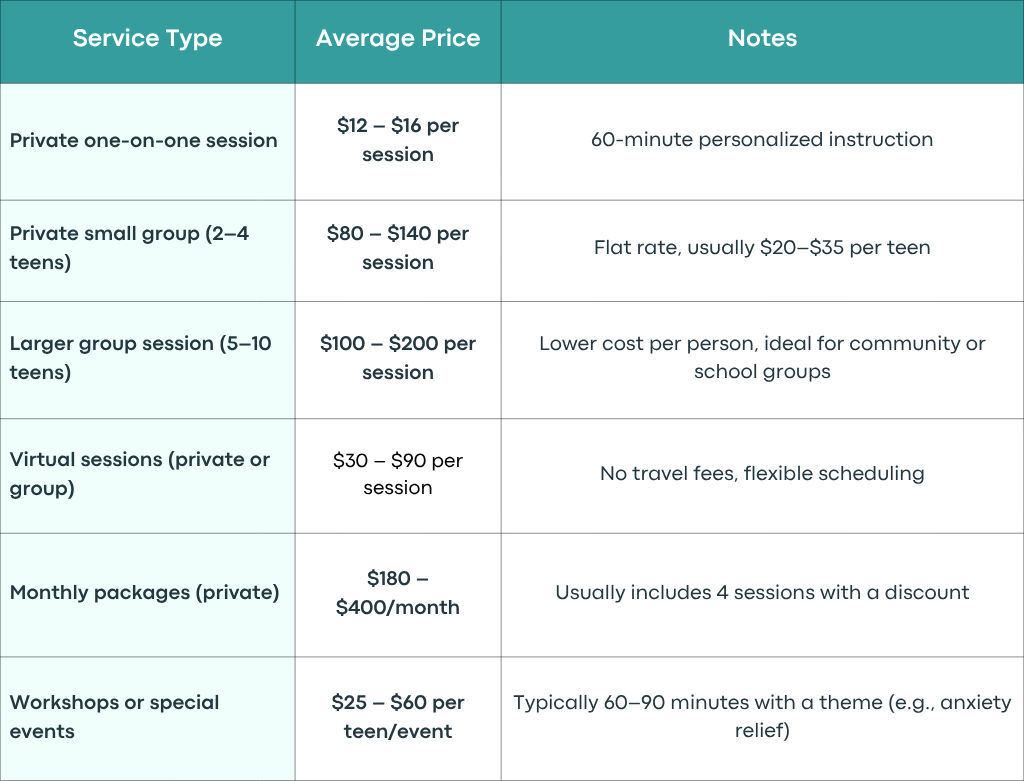Click the Average Price column header

coord(398,39)
